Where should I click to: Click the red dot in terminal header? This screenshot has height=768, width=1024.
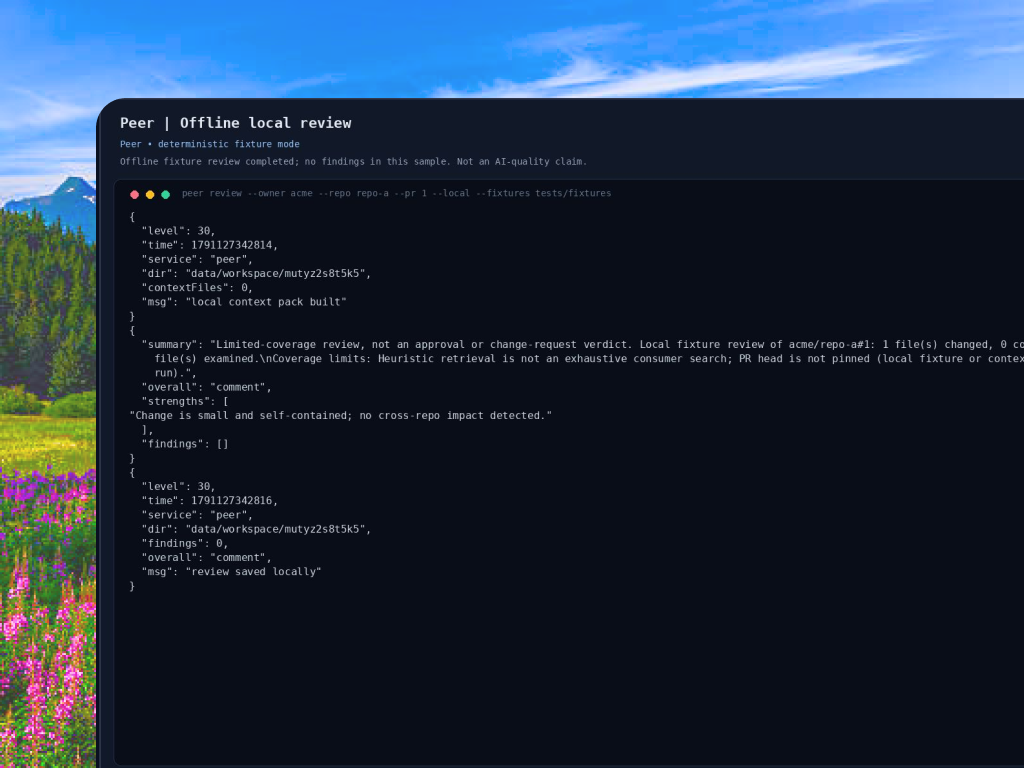[135, 195]
